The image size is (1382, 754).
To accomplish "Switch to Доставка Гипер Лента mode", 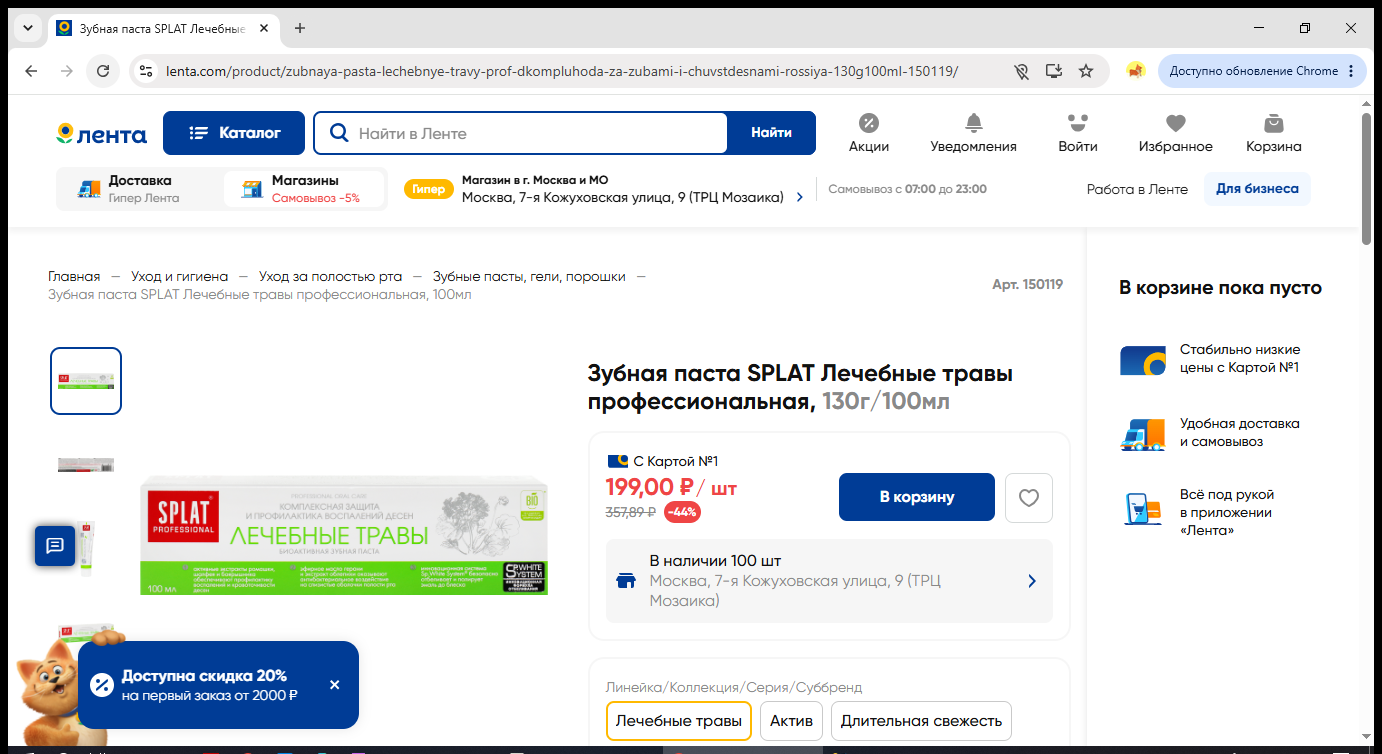I will pos(138,189).
